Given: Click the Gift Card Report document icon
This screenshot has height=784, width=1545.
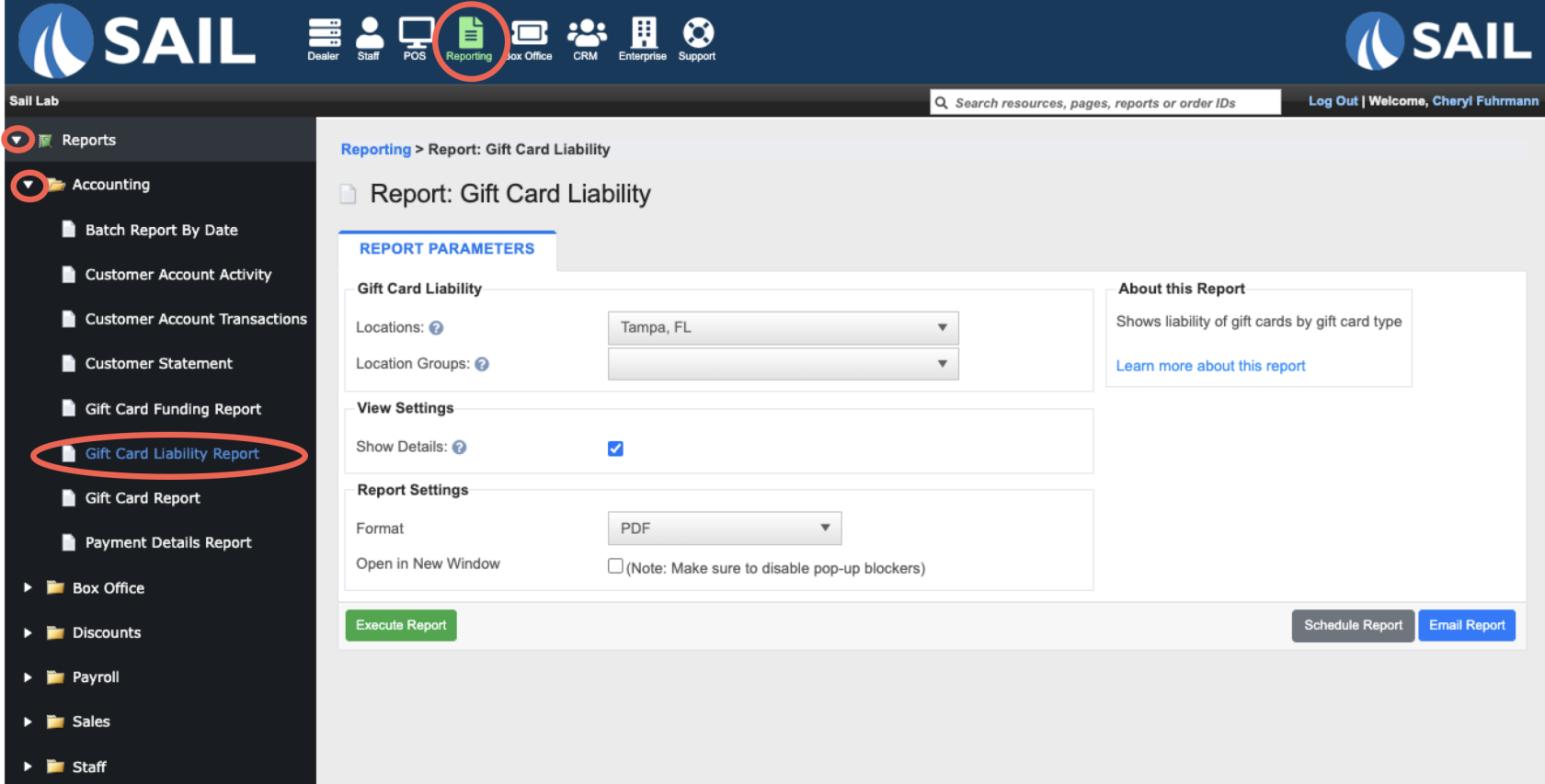Looking at the screenshot, I should pos(68,497).
